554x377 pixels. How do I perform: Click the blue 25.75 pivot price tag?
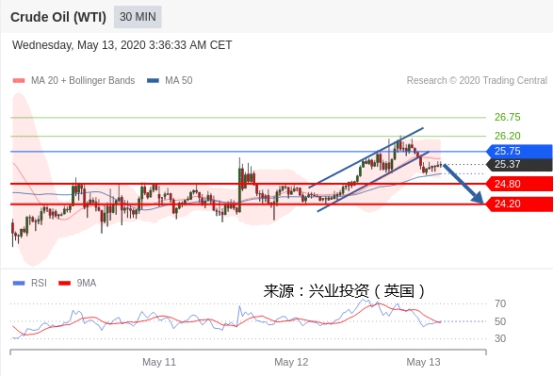(519, 151)
